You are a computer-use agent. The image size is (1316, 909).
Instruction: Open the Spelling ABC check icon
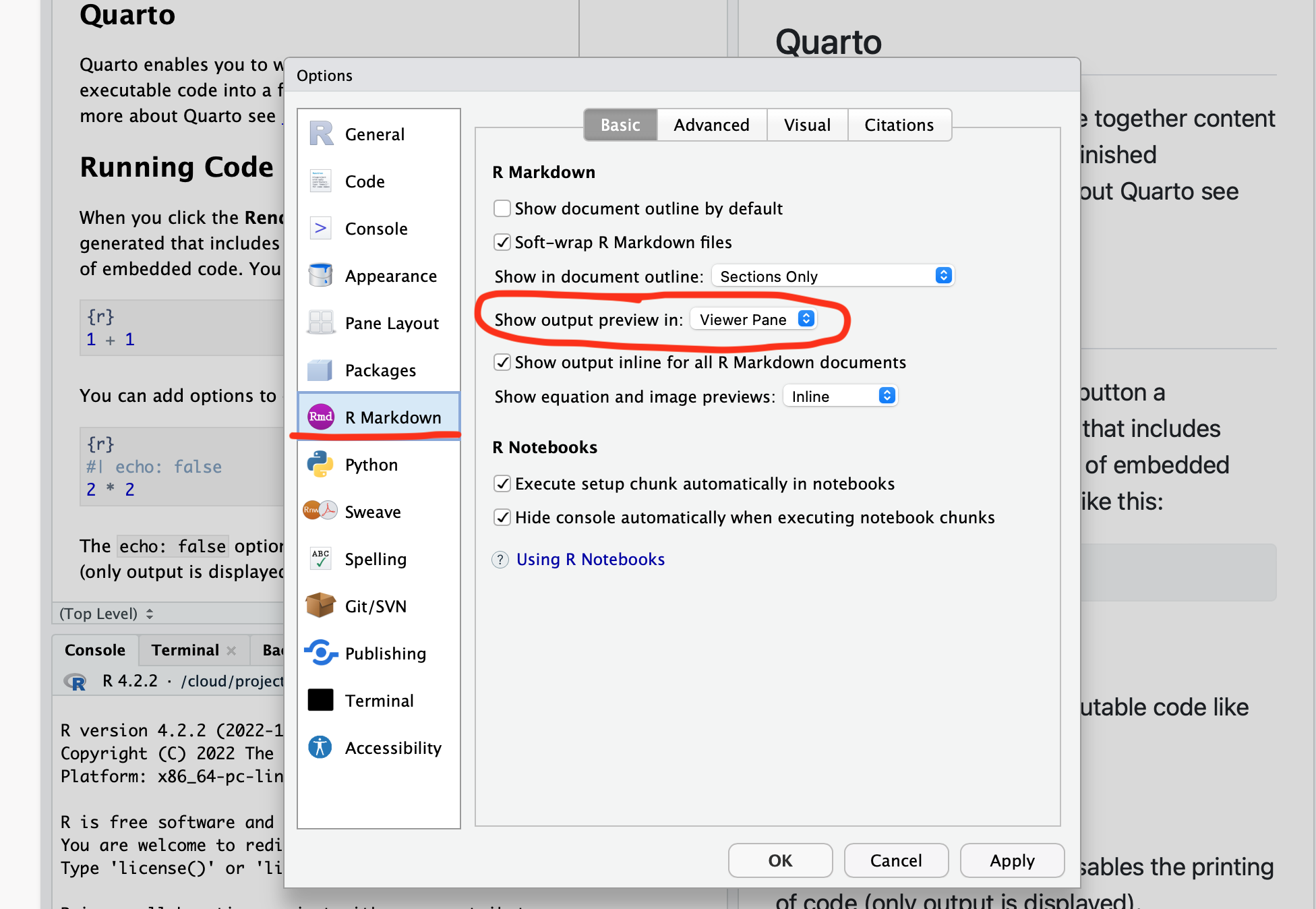tap(321, 558)
